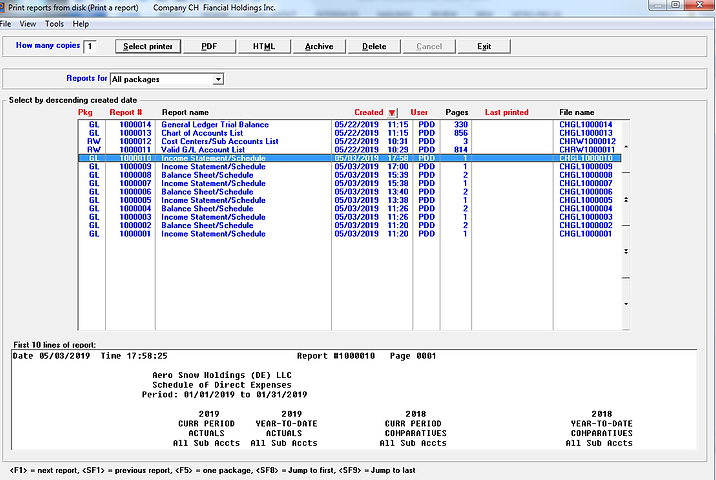Open the Tools menu
This screenshot has width=716, height=480.
(54, 24)
